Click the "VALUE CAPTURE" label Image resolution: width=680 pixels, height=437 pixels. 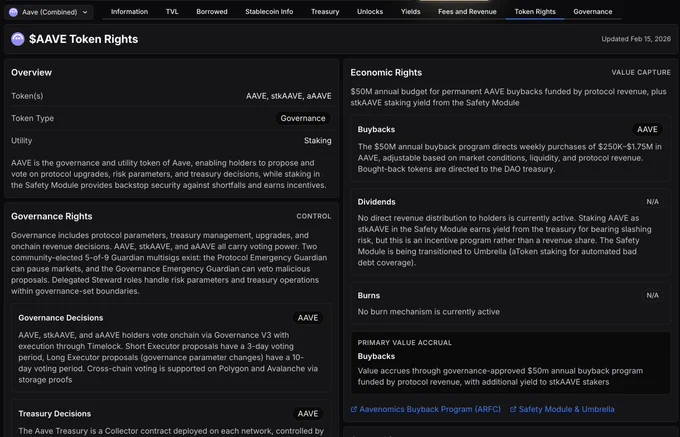click(641, 72)
